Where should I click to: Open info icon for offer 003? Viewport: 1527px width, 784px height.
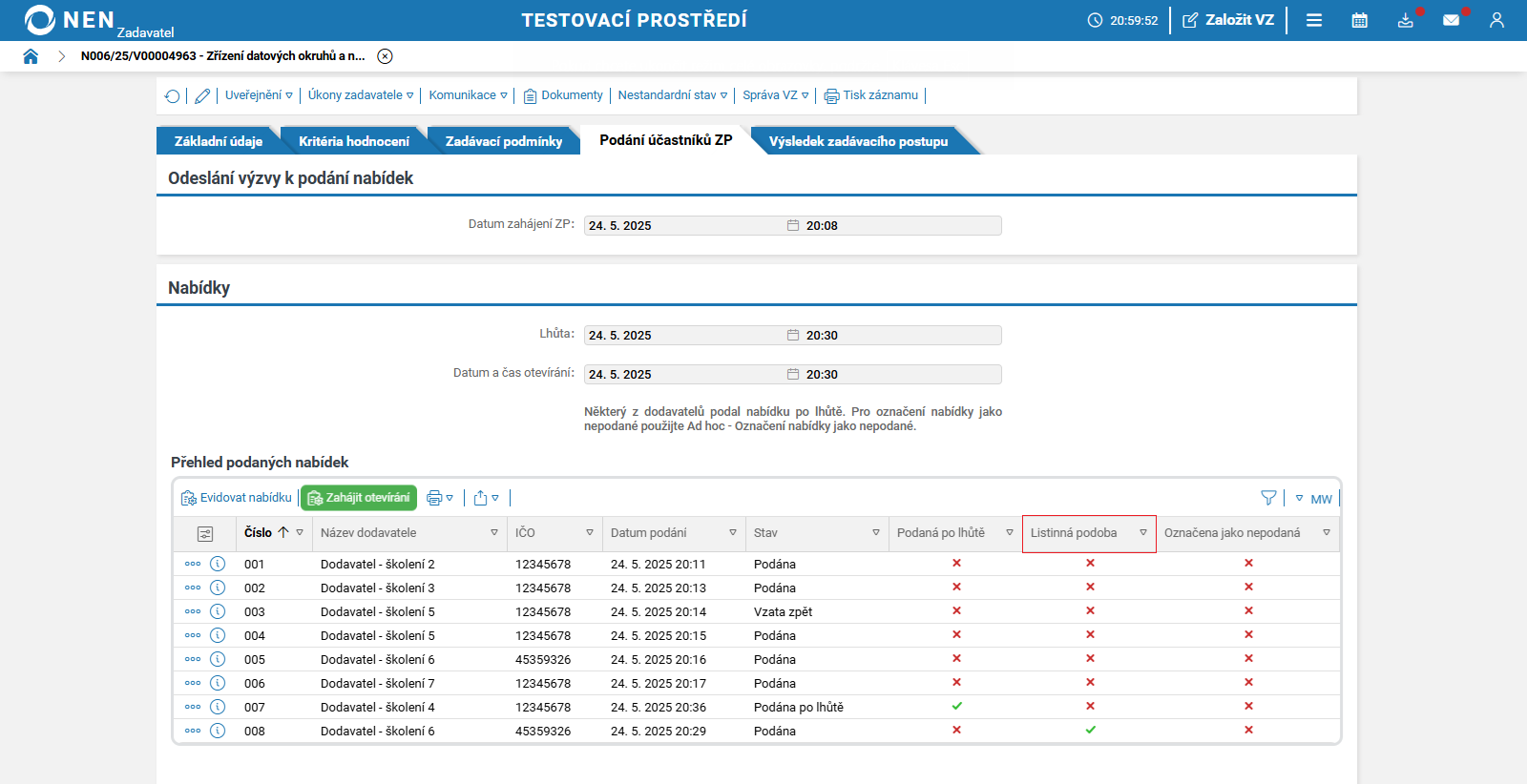(218, 611)
